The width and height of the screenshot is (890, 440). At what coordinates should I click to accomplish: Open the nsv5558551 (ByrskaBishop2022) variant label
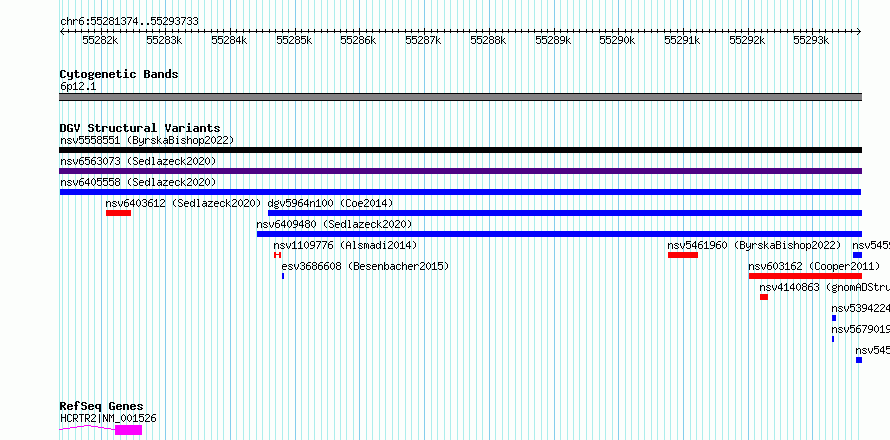[x=147, y=140]
